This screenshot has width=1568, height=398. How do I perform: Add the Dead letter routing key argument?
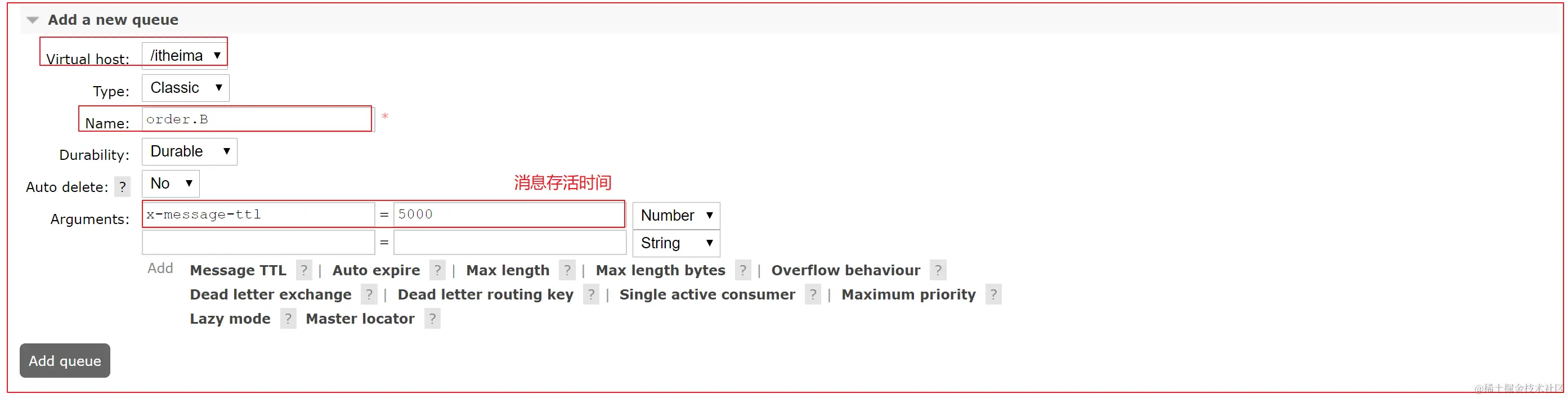(x=485, y=294)
